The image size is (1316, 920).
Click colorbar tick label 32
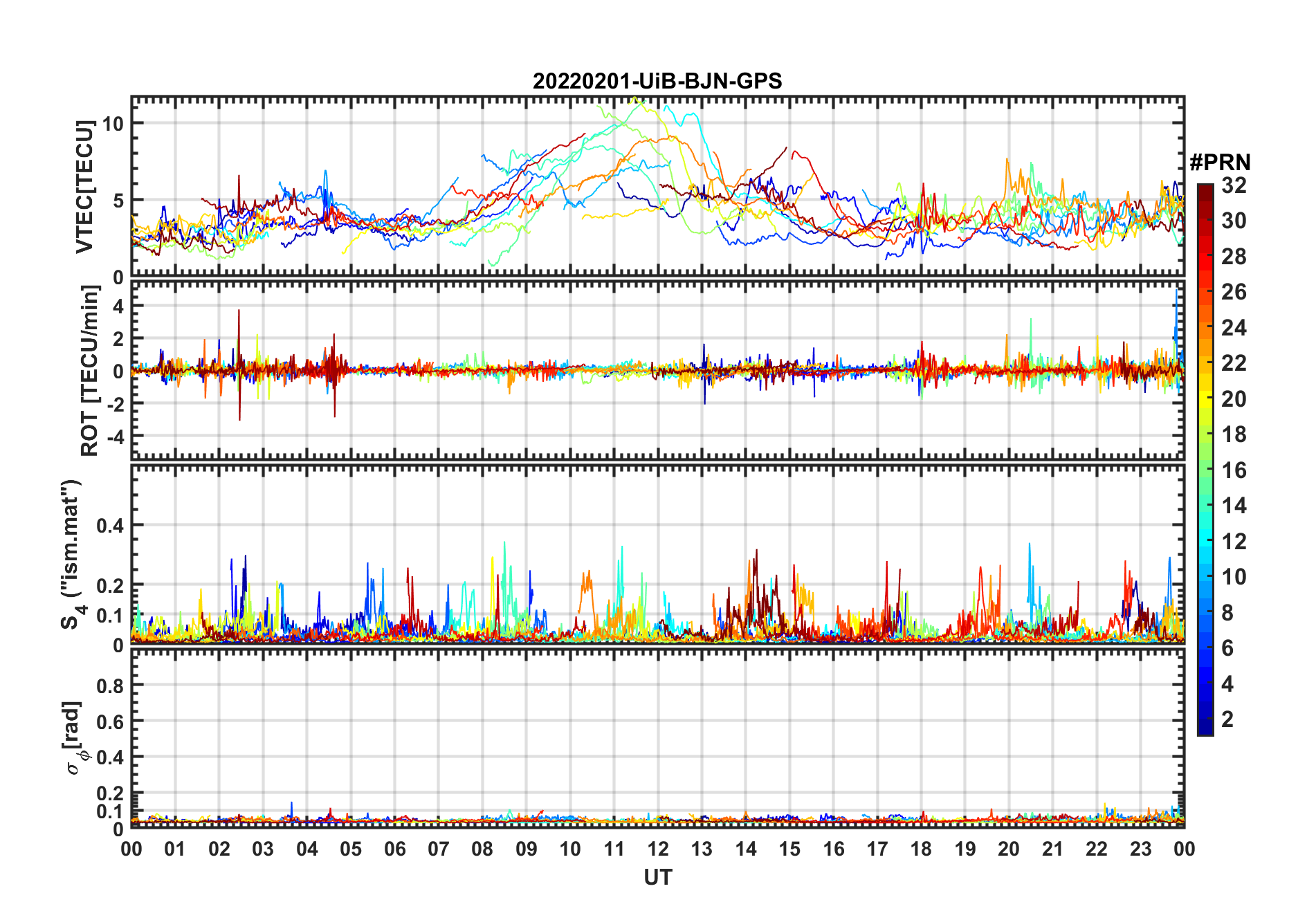[x=1234, y=185]
